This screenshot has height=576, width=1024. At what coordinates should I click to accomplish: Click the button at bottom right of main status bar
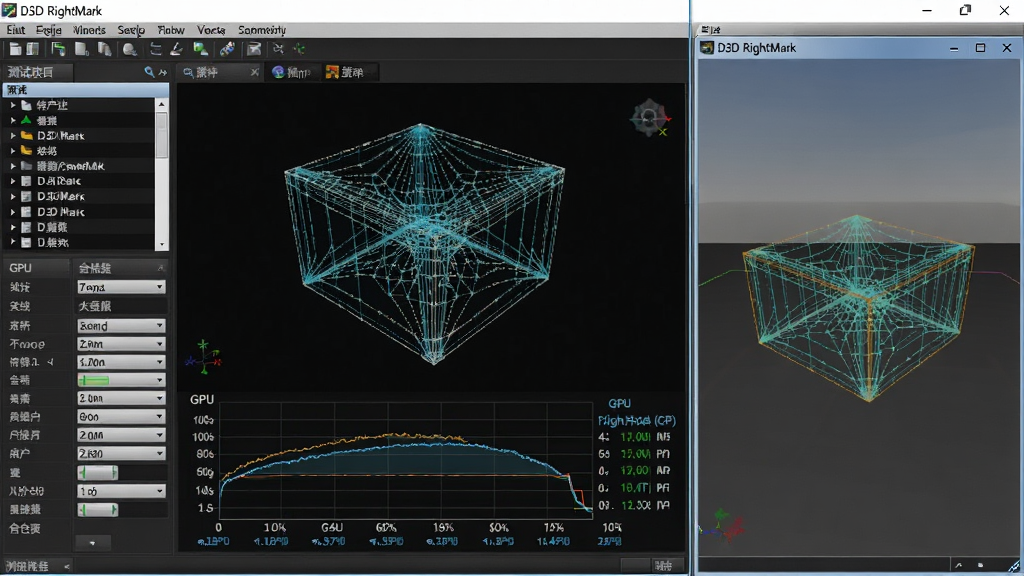click(666, 566)
